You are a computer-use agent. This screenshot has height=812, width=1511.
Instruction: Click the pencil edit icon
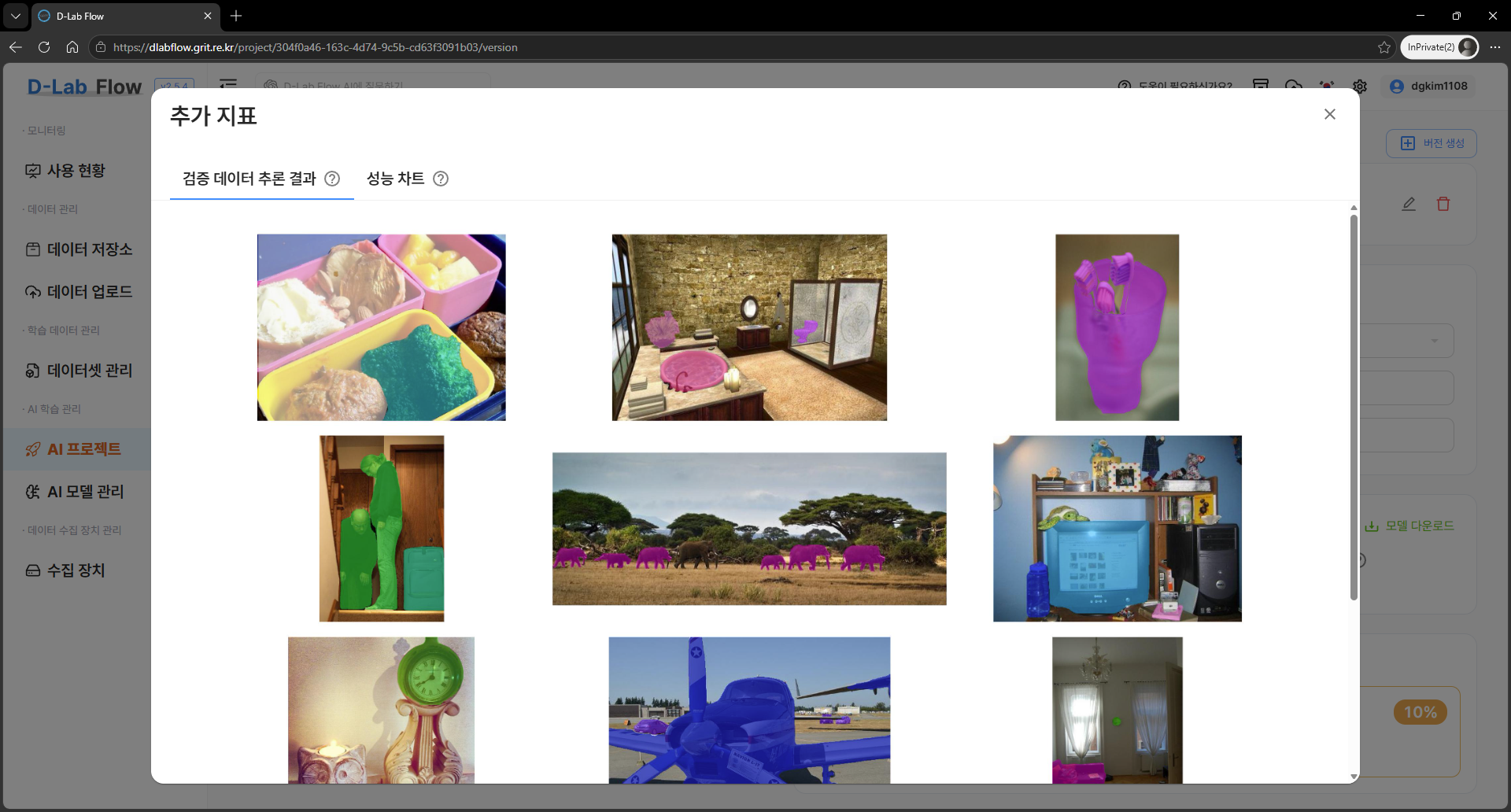(1409, 204)
